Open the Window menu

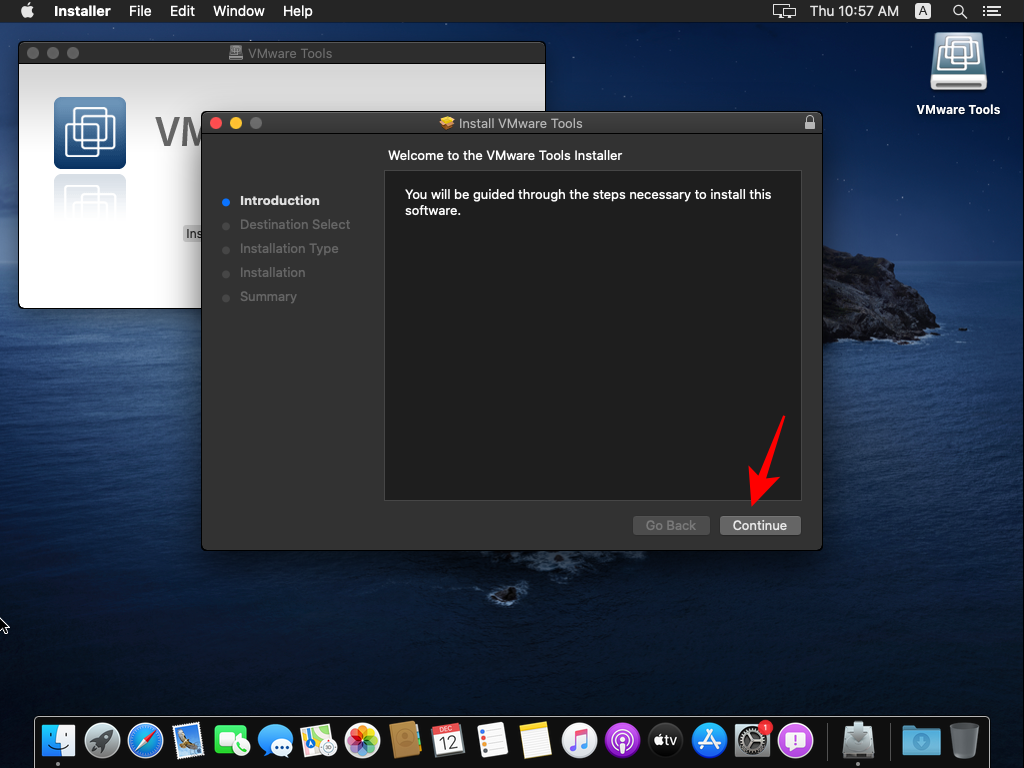[239, 11]
